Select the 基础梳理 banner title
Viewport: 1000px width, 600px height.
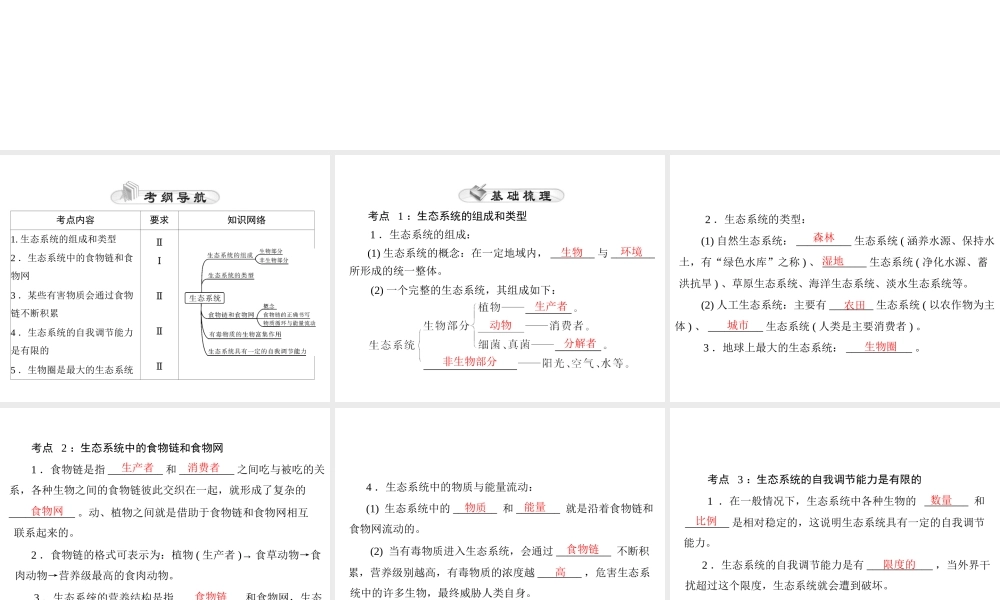click(520, 196)
